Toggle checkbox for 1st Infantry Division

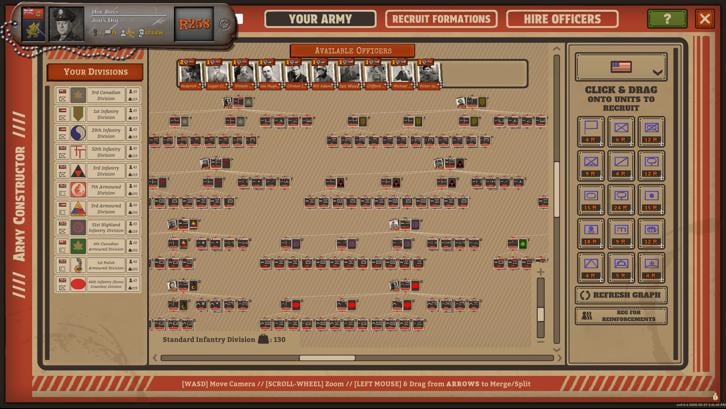point(63,118)
